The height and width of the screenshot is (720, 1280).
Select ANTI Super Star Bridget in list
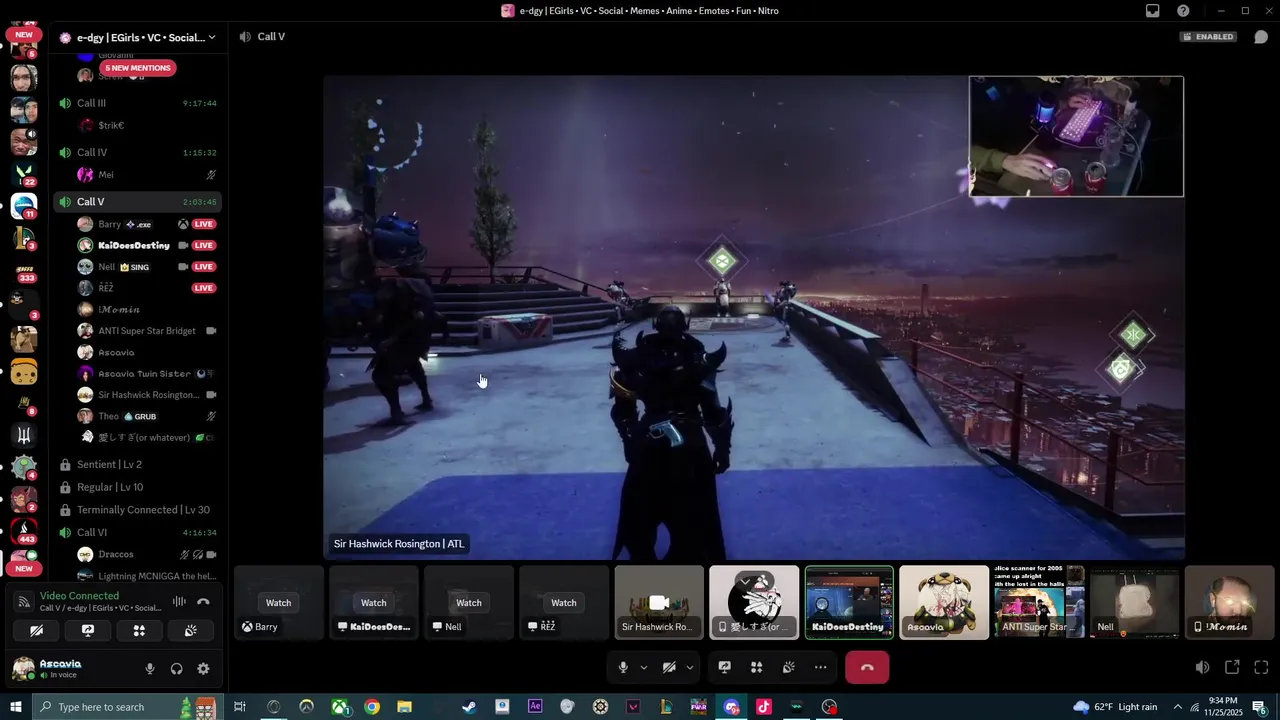[148, 331]
